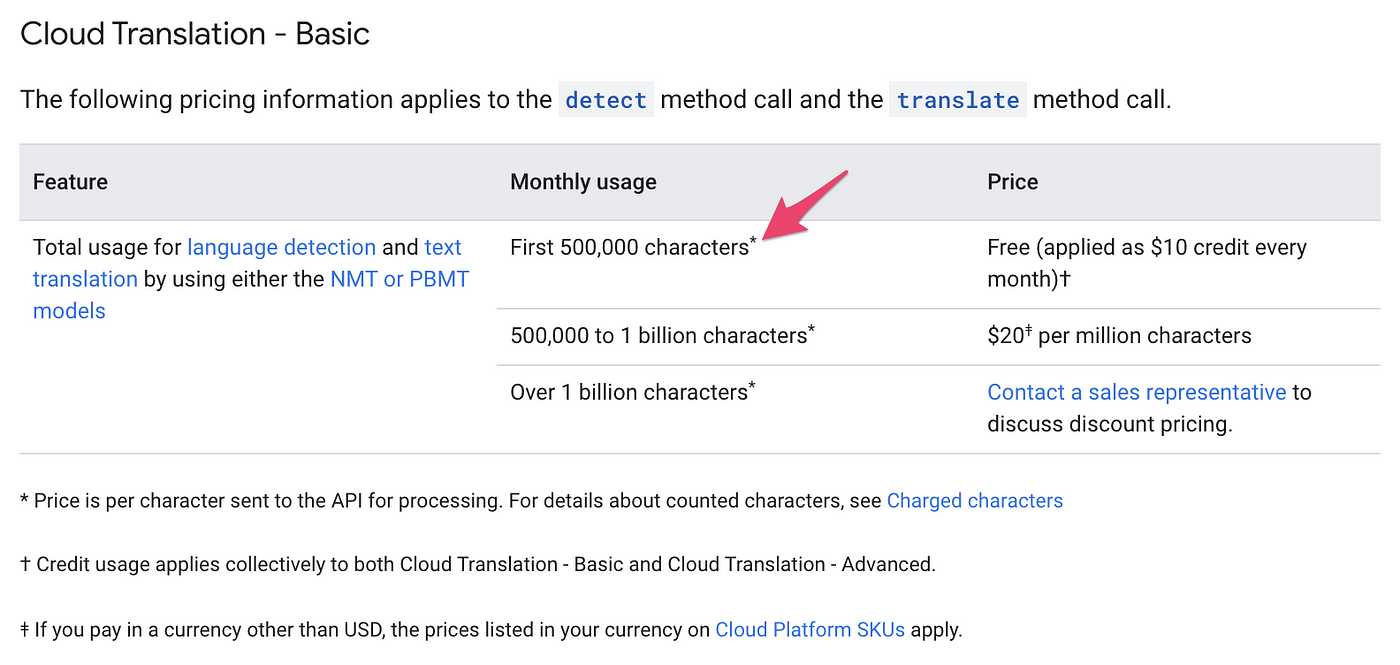Click the detect method code label
Viewport: 1400px width, 665px height.
[x=606, y=100]
